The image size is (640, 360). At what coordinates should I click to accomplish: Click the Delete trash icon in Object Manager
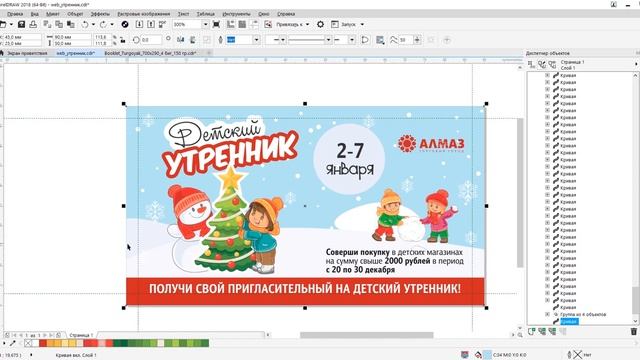tap(633, 332)
